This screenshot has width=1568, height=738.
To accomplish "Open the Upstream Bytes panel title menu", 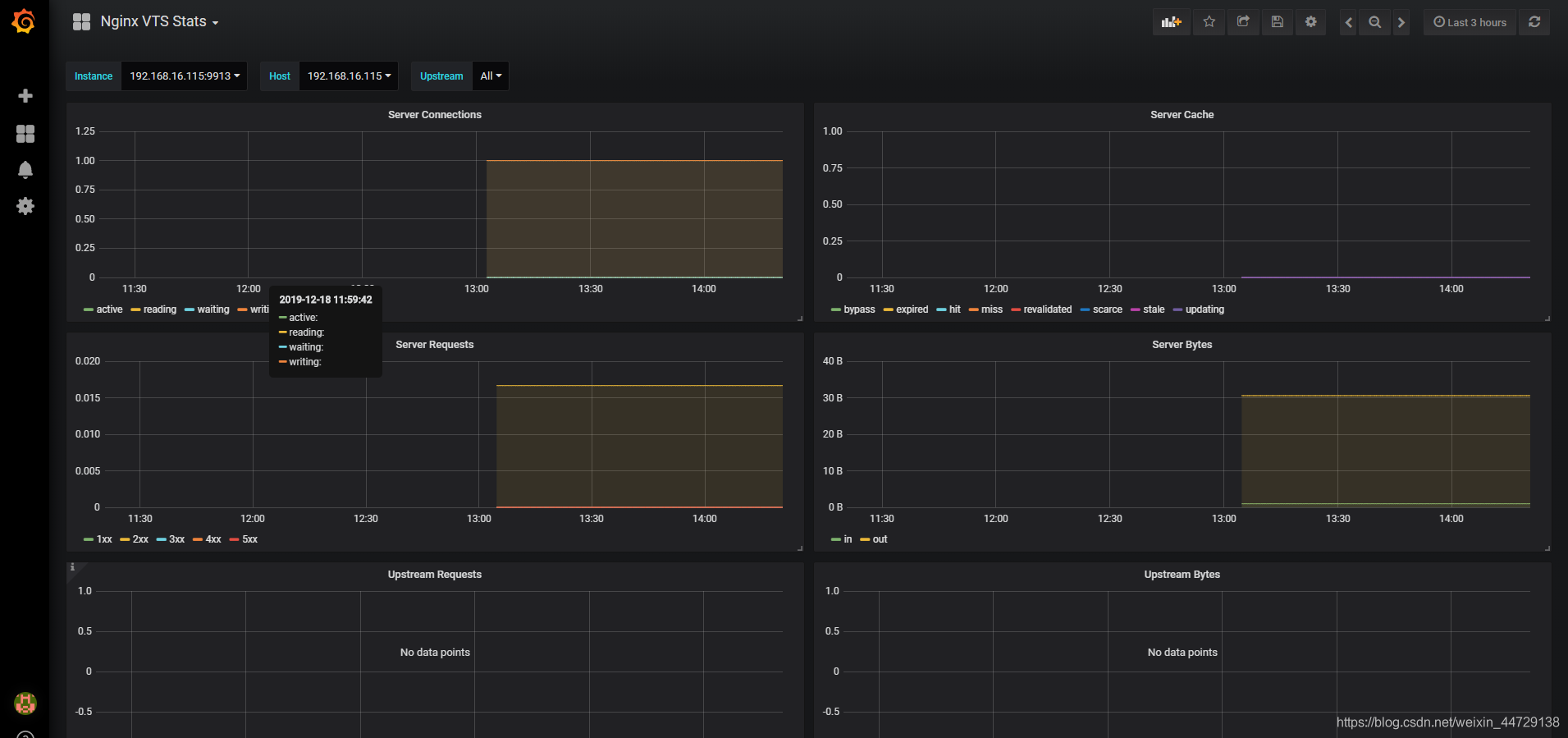I will [x=1182, y=575].
